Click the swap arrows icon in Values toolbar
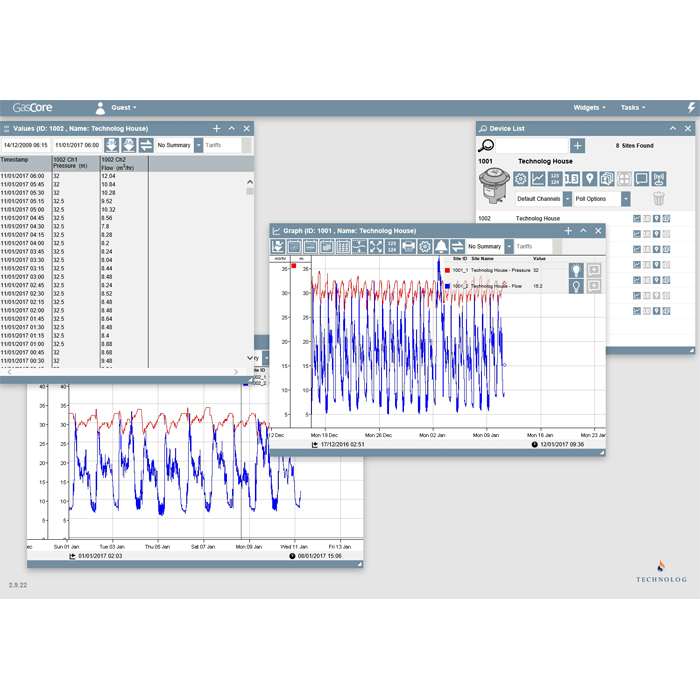Viewport: 700px width, 700px height. (146, 145)
